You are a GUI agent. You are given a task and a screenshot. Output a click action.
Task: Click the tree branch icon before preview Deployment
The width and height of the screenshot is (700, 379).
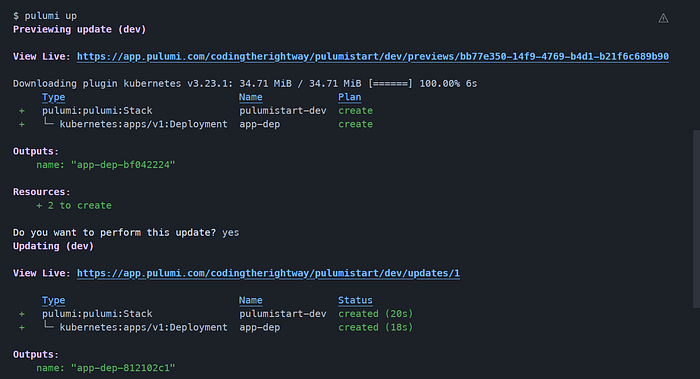48,123
